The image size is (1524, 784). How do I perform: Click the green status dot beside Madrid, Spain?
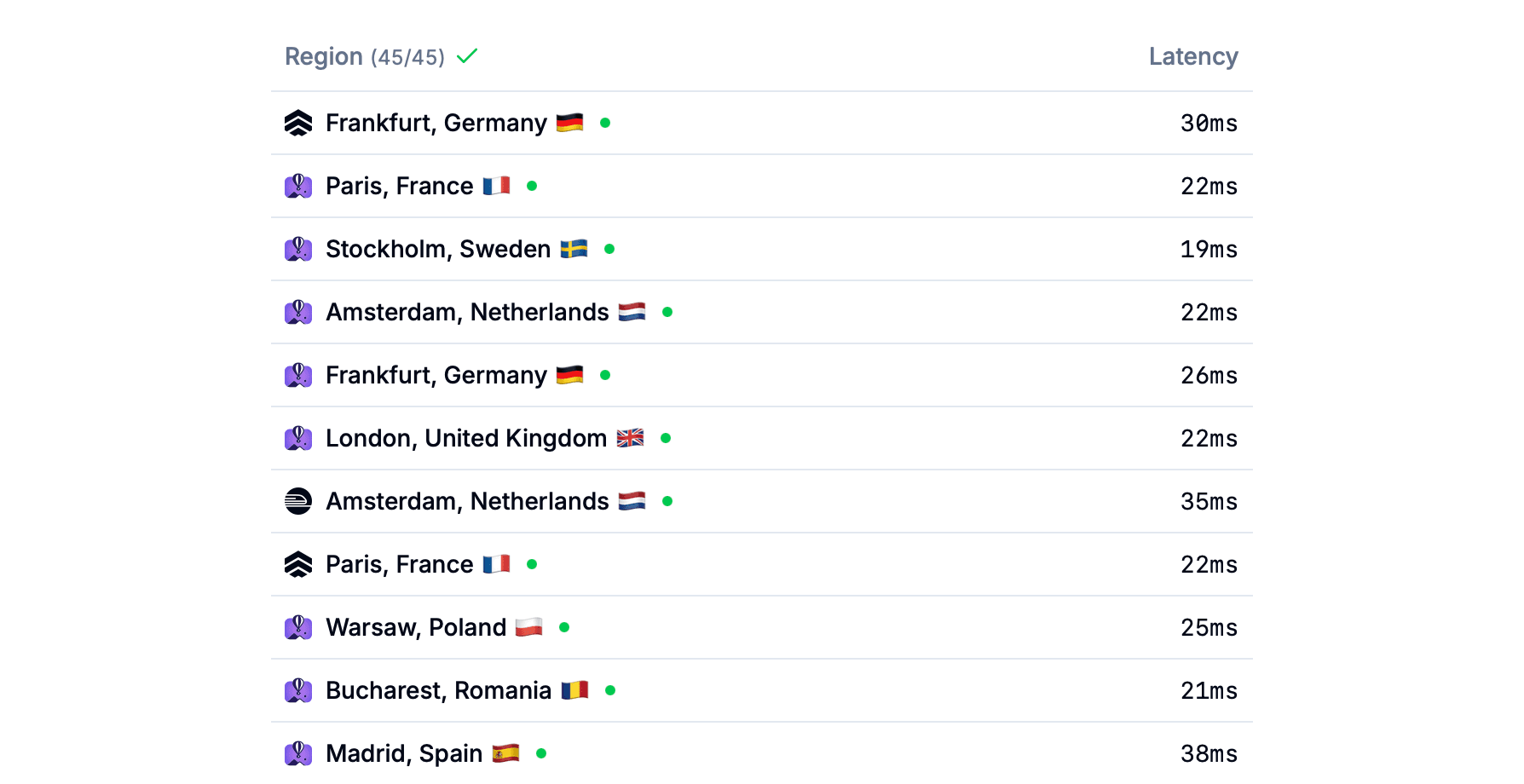(x=541, y=753)
